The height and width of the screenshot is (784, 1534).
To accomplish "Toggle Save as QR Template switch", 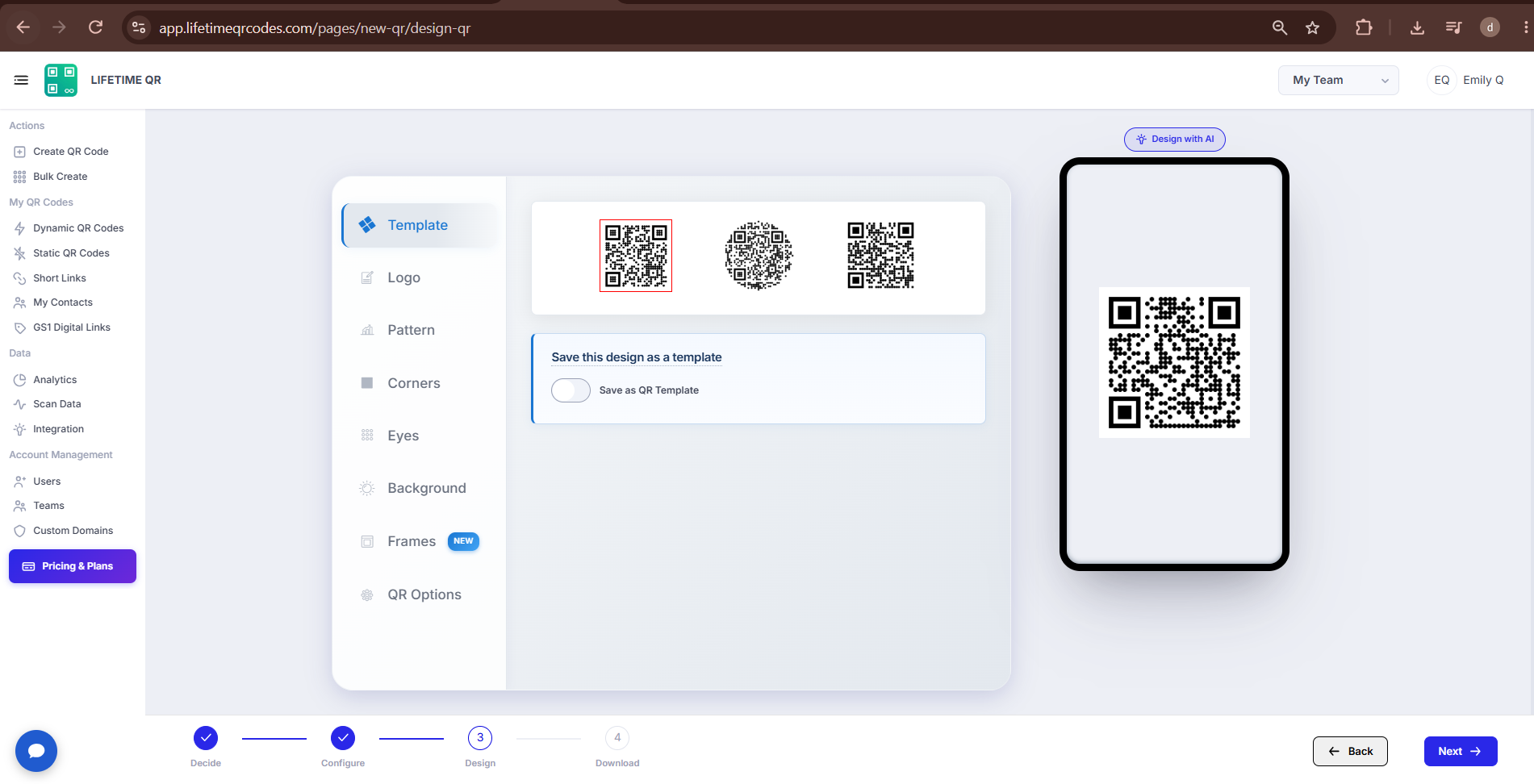I will [571, 390].
